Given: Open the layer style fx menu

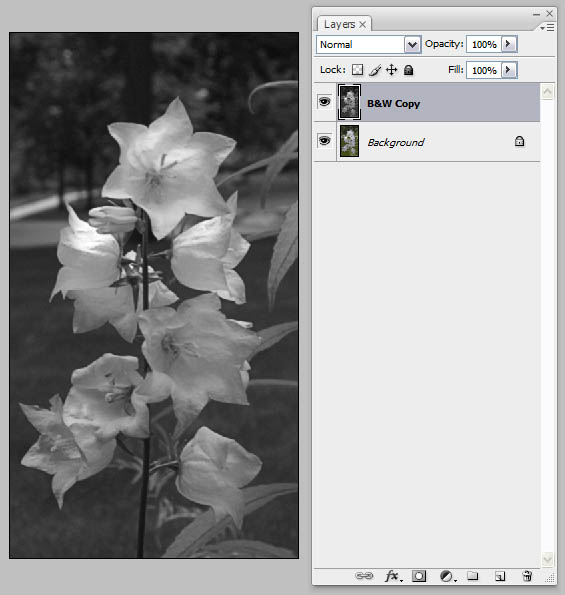Looking at the screenshot, I should point(393,576).
